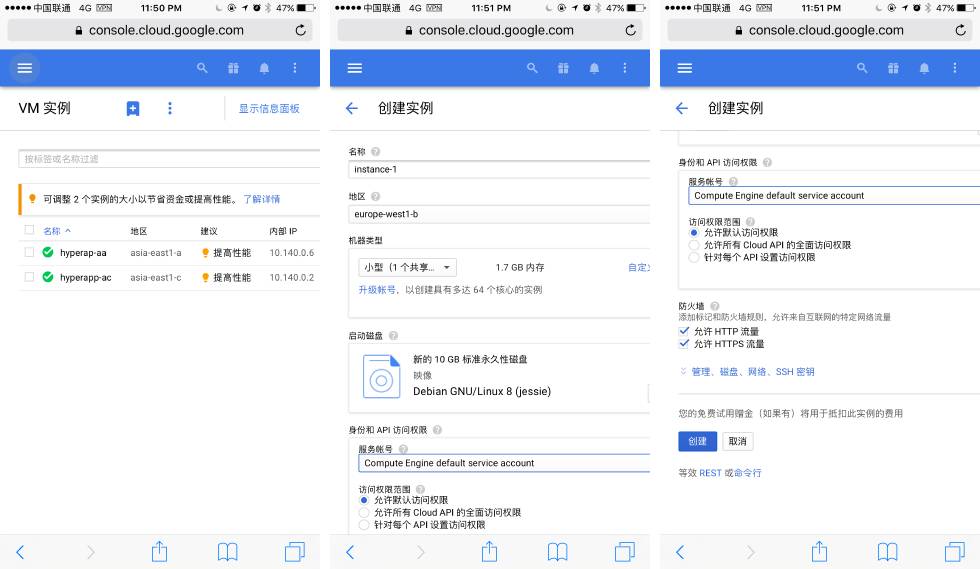This screenshot has width=980, height=569.
Task: Click help icon next to 防火墙 label
Action: coord(714,306)
